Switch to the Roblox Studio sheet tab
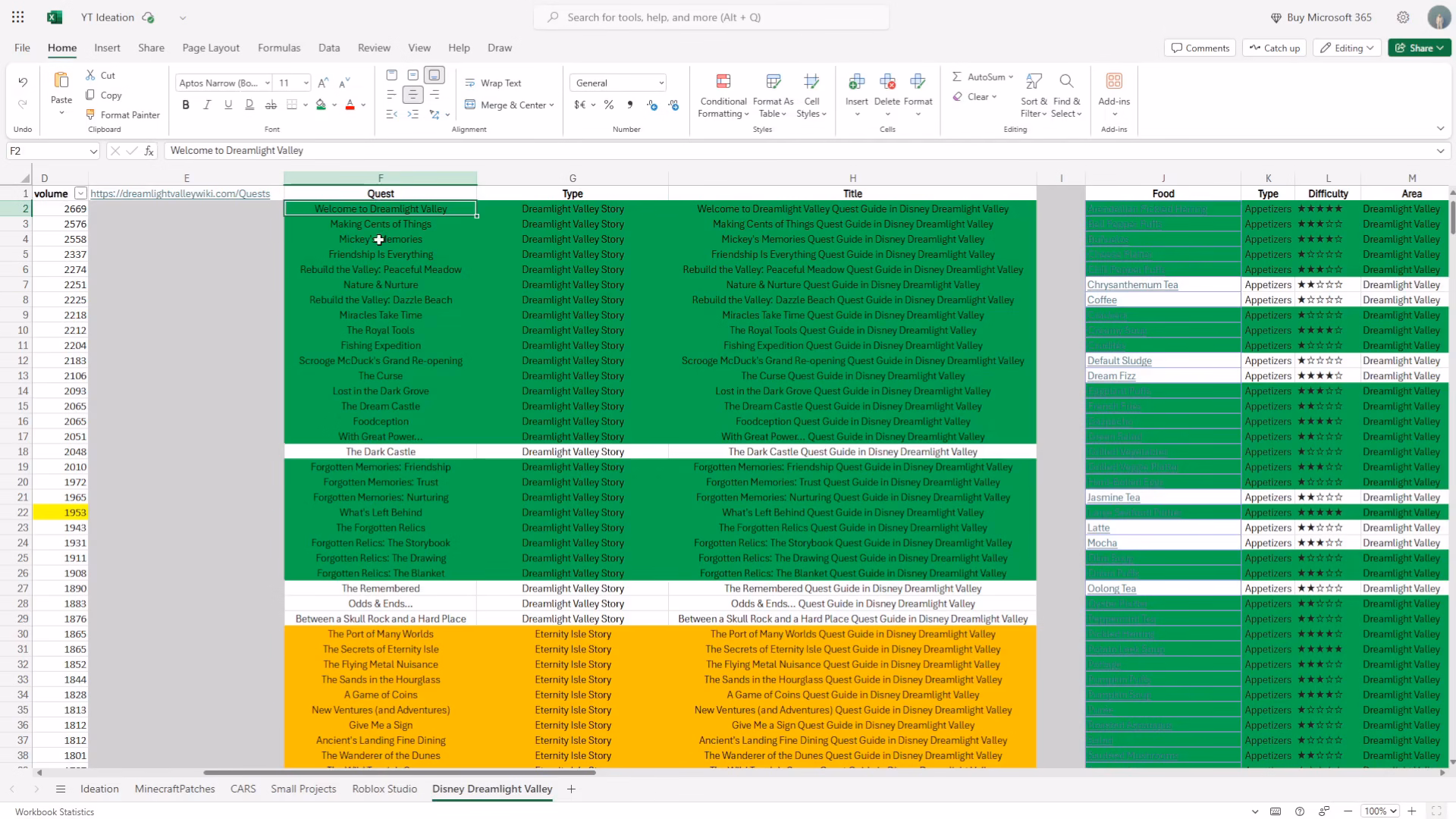 pyautogui.click(x=384, y=789)
